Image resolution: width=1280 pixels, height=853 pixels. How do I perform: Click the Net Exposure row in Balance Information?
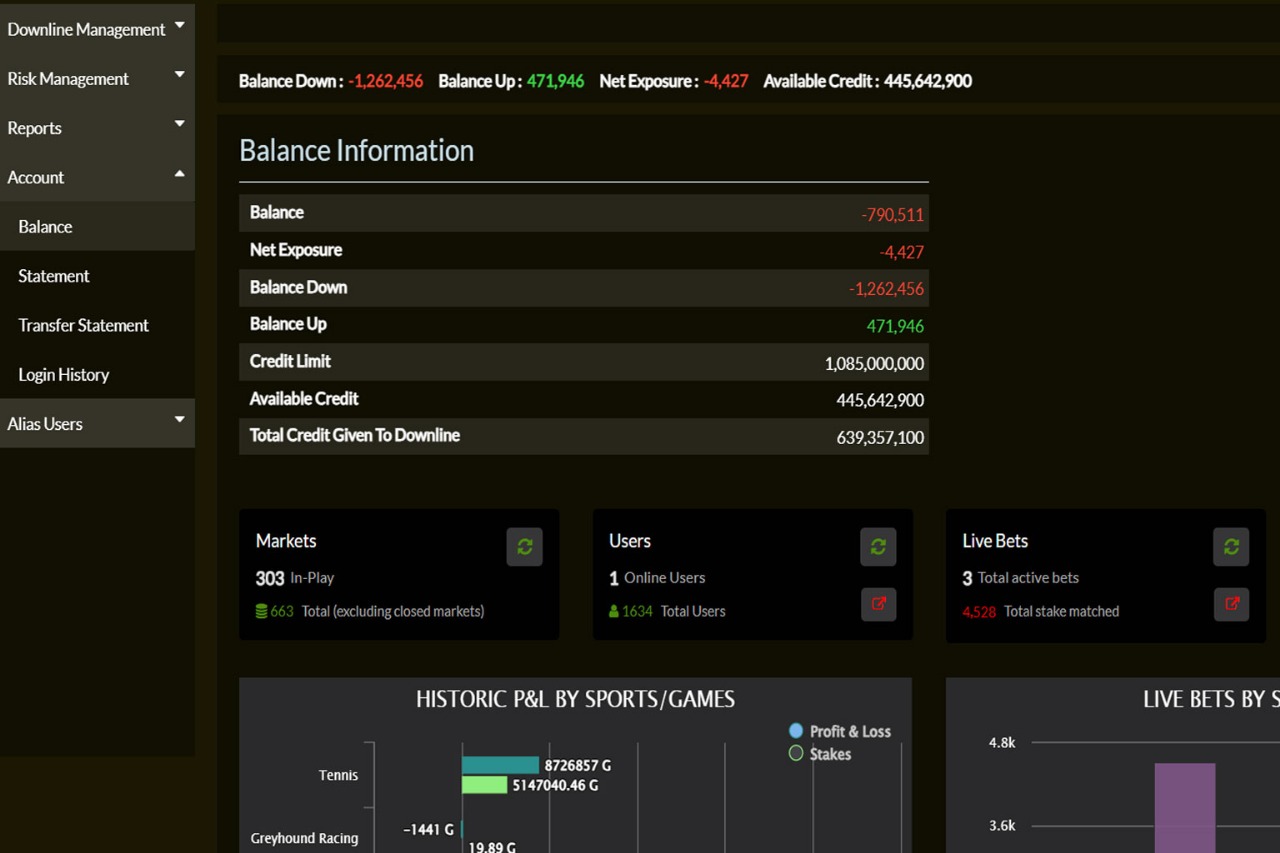pyautogui.click(x=583, y=250)
